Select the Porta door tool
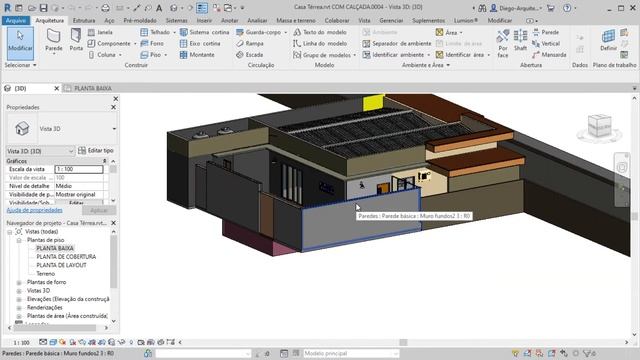Image resolution: width=640 pixels, height=360 pixels. (76, 40)
